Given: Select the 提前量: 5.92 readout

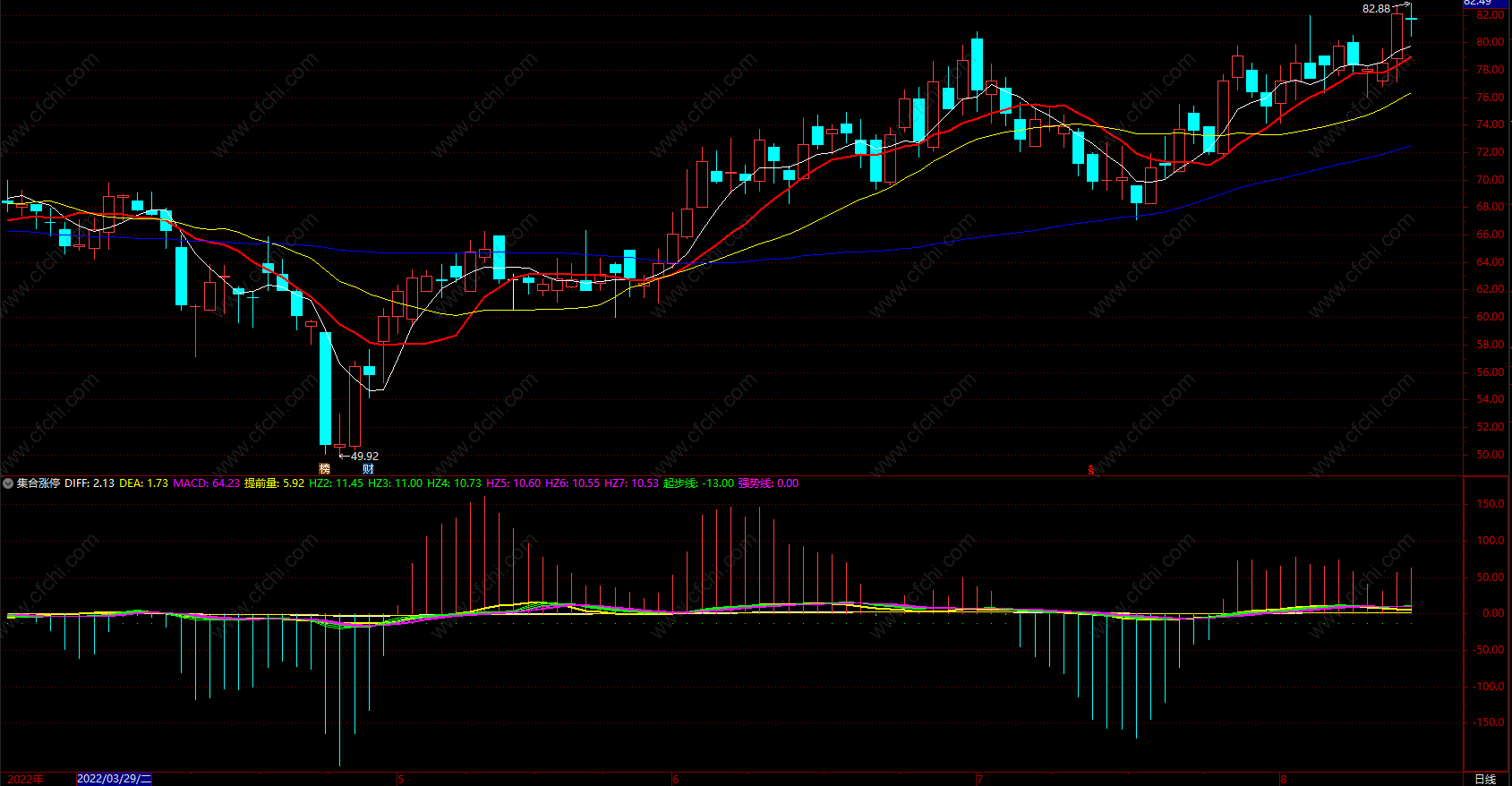Looking at the screenshot, I should pyautogui.click(x=274, y=483).
